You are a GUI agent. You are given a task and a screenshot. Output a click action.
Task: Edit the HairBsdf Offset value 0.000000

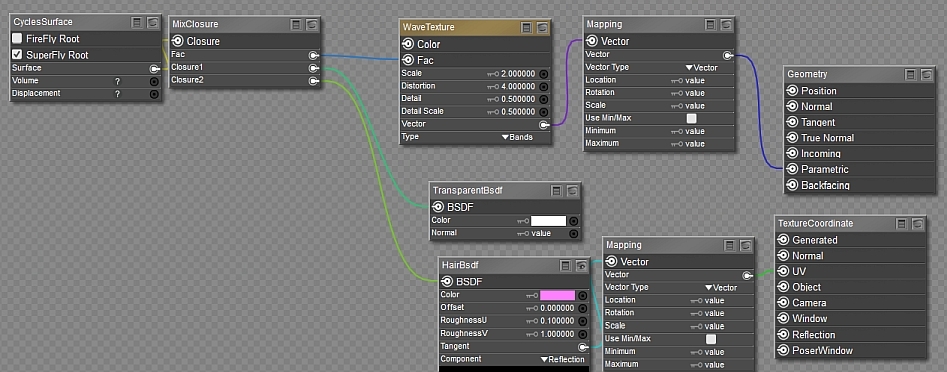point(557,308)
